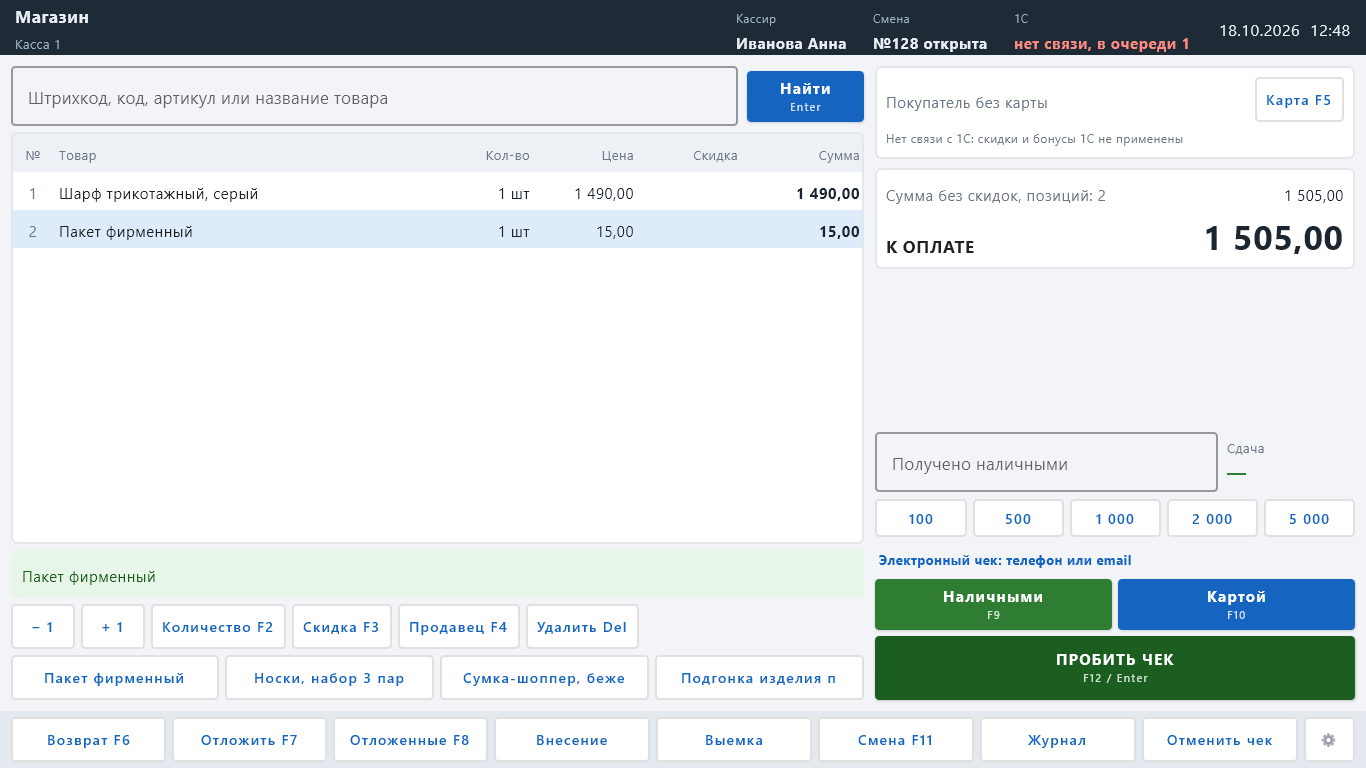Click the price cell 1 490,00 in Цена column

click(x=604, y=194)
